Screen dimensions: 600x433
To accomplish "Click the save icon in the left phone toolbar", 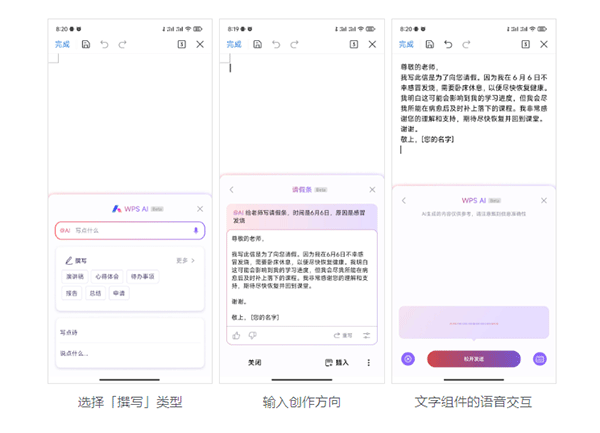I will click(87, 45).
